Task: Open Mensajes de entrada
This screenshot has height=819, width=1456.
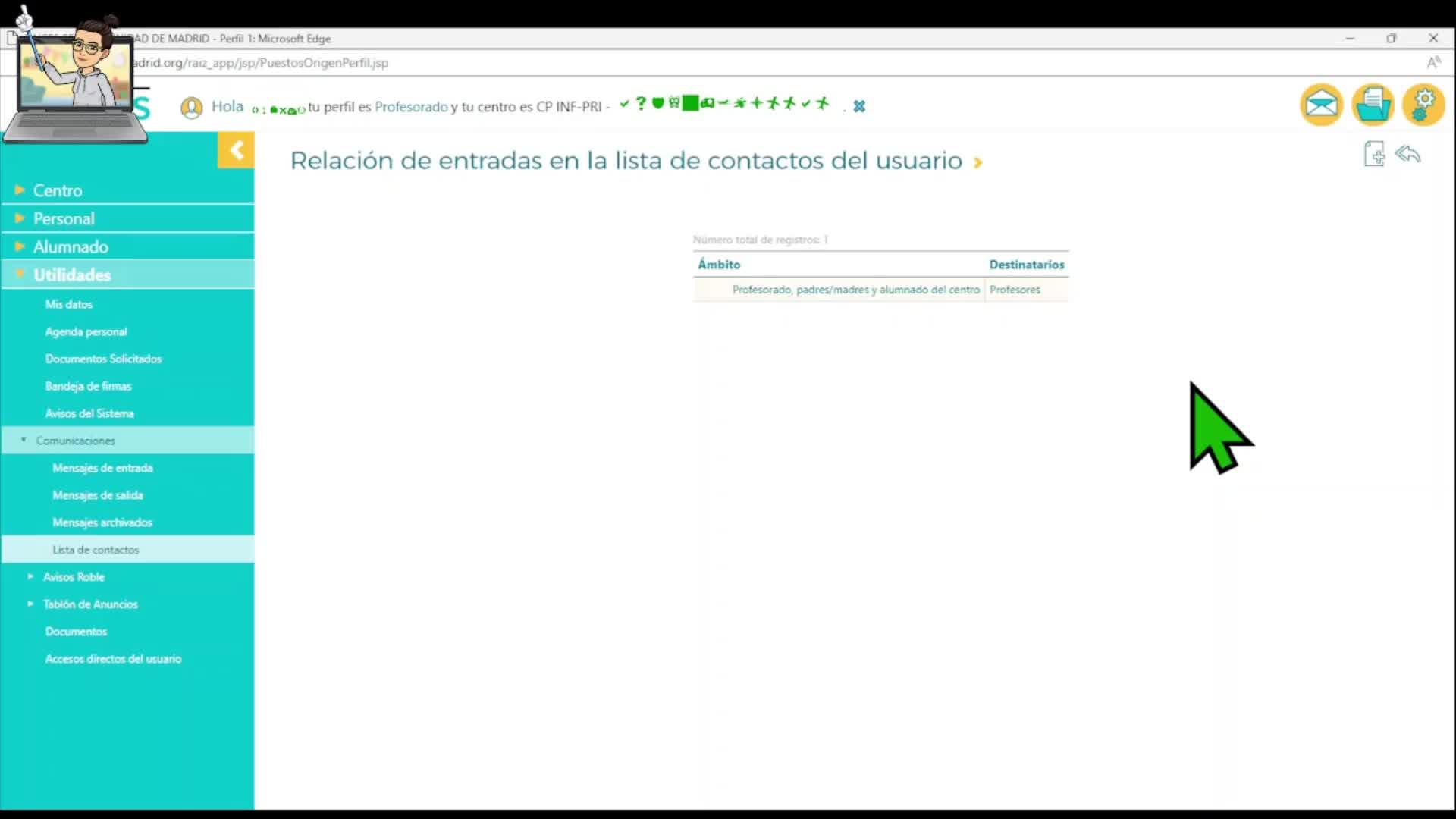Action: click(x=102, y=468)
